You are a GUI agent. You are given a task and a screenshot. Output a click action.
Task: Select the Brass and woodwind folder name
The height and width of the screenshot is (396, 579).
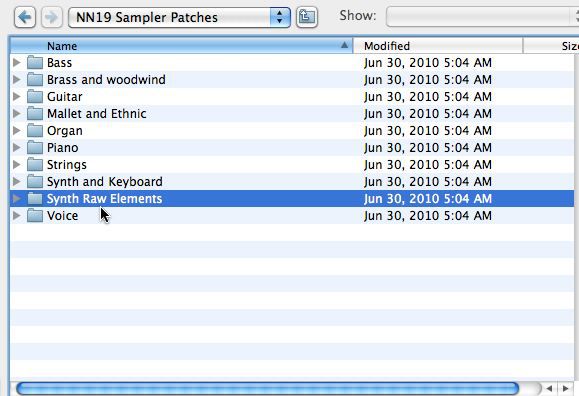pos(106,80)
